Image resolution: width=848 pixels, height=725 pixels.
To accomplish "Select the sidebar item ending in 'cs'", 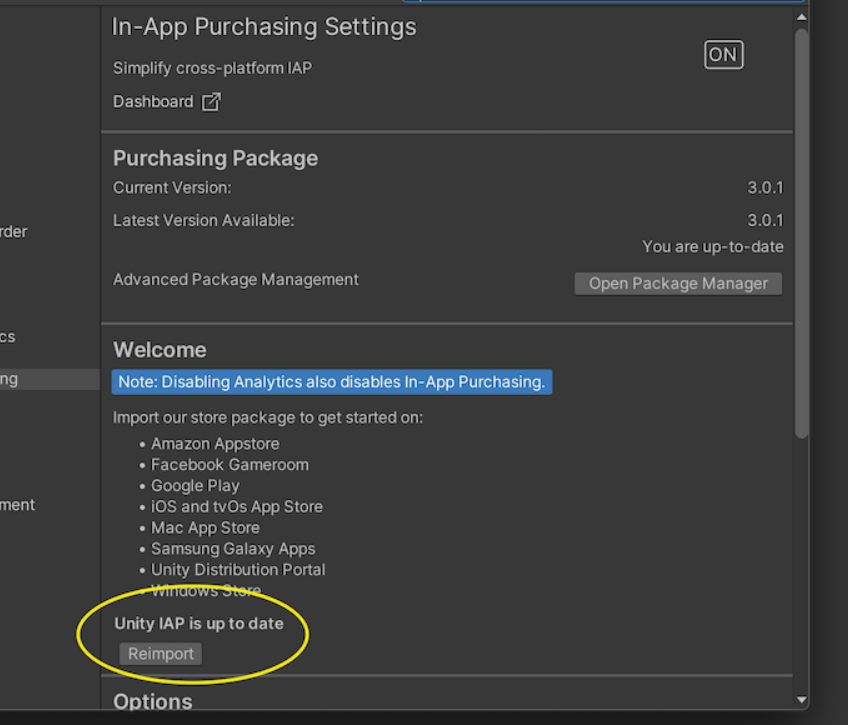I will click(8, 337).
